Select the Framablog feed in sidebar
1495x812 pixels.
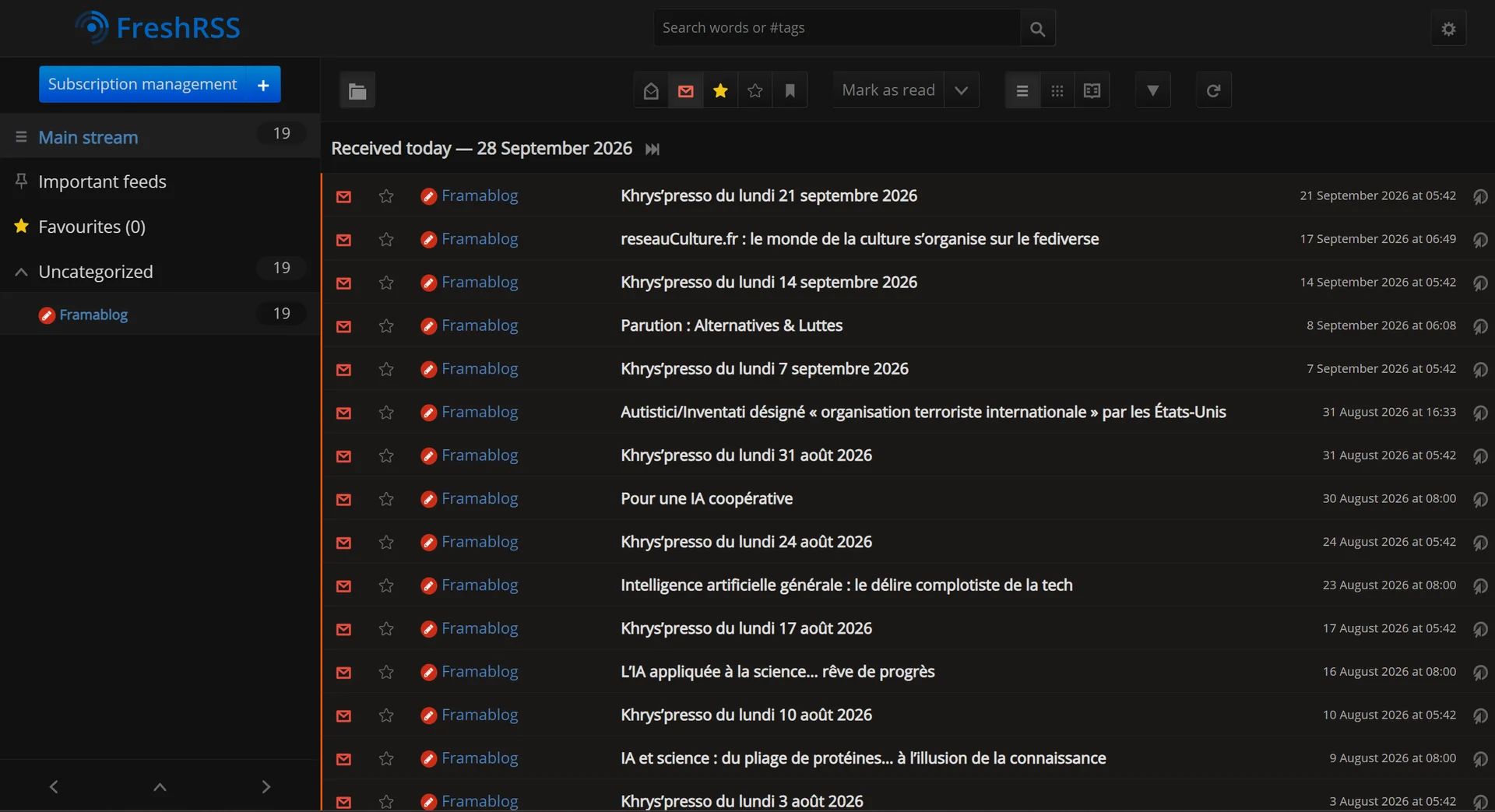pos(93,315)
